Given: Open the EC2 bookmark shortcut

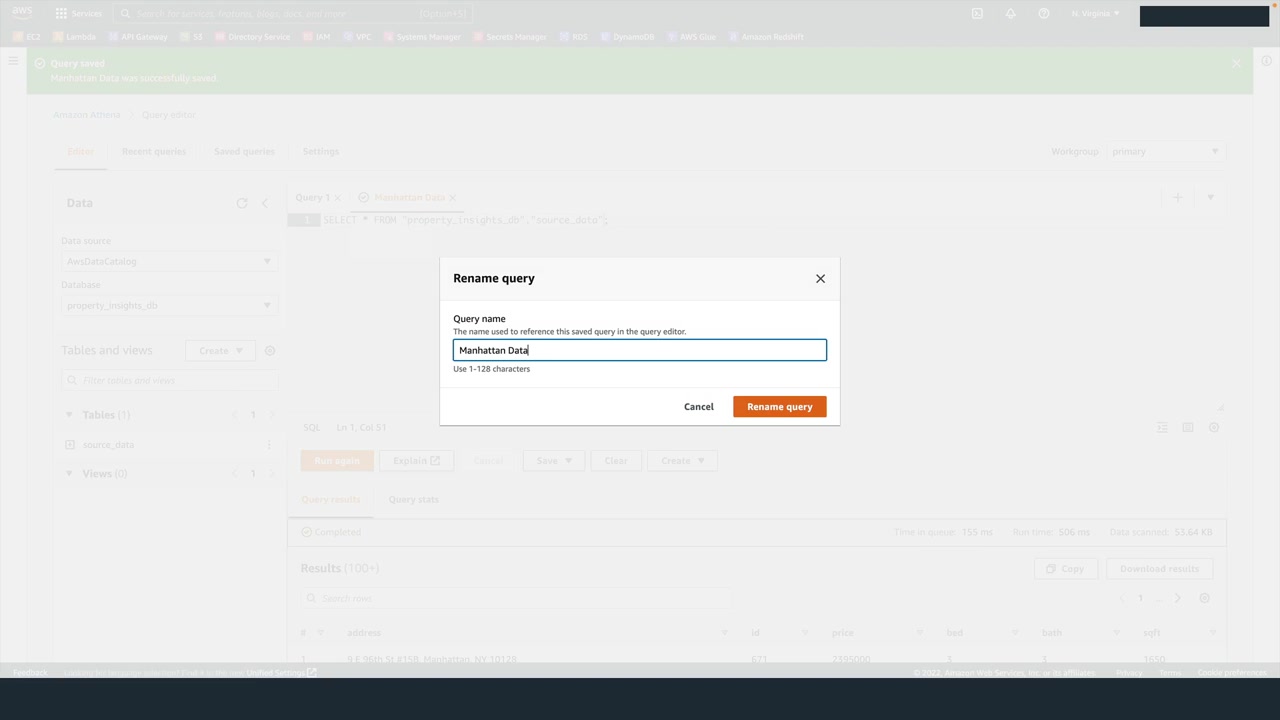Looking at the screenshot, I should point(27,37).
